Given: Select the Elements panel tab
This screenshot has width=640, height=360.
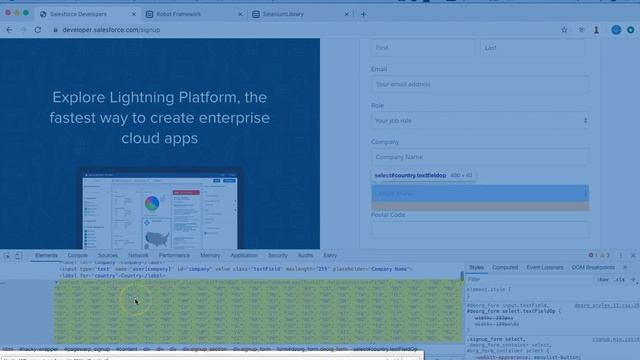Looking at the screenshot, I should click(x=46, y=256).
